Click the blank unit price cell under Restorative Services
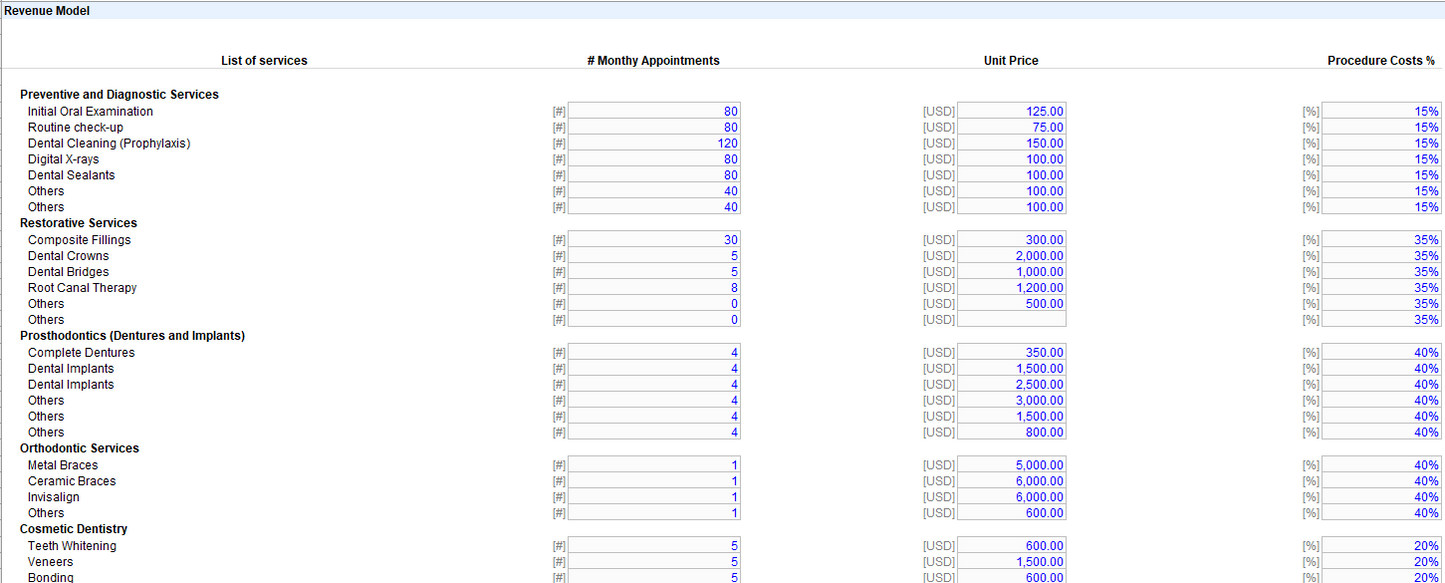 pyautogui.click(x=1010, y=320)
